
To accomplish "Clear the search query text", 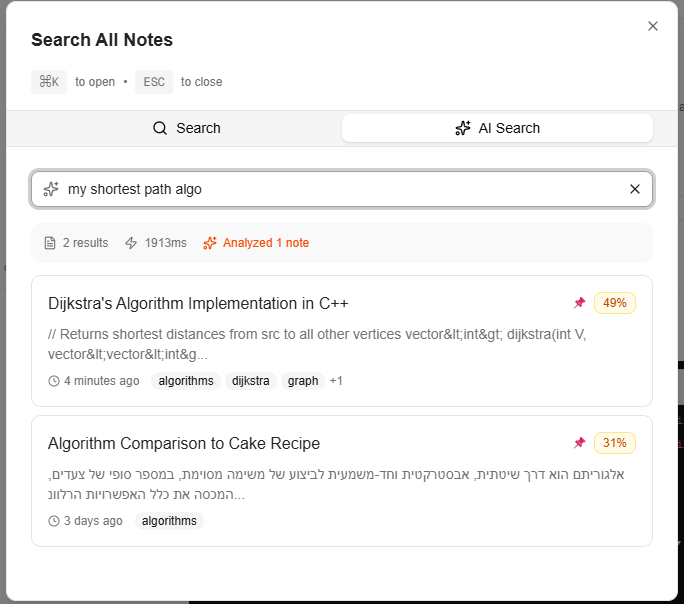I will pyautogui.click(x=634, y=189).
